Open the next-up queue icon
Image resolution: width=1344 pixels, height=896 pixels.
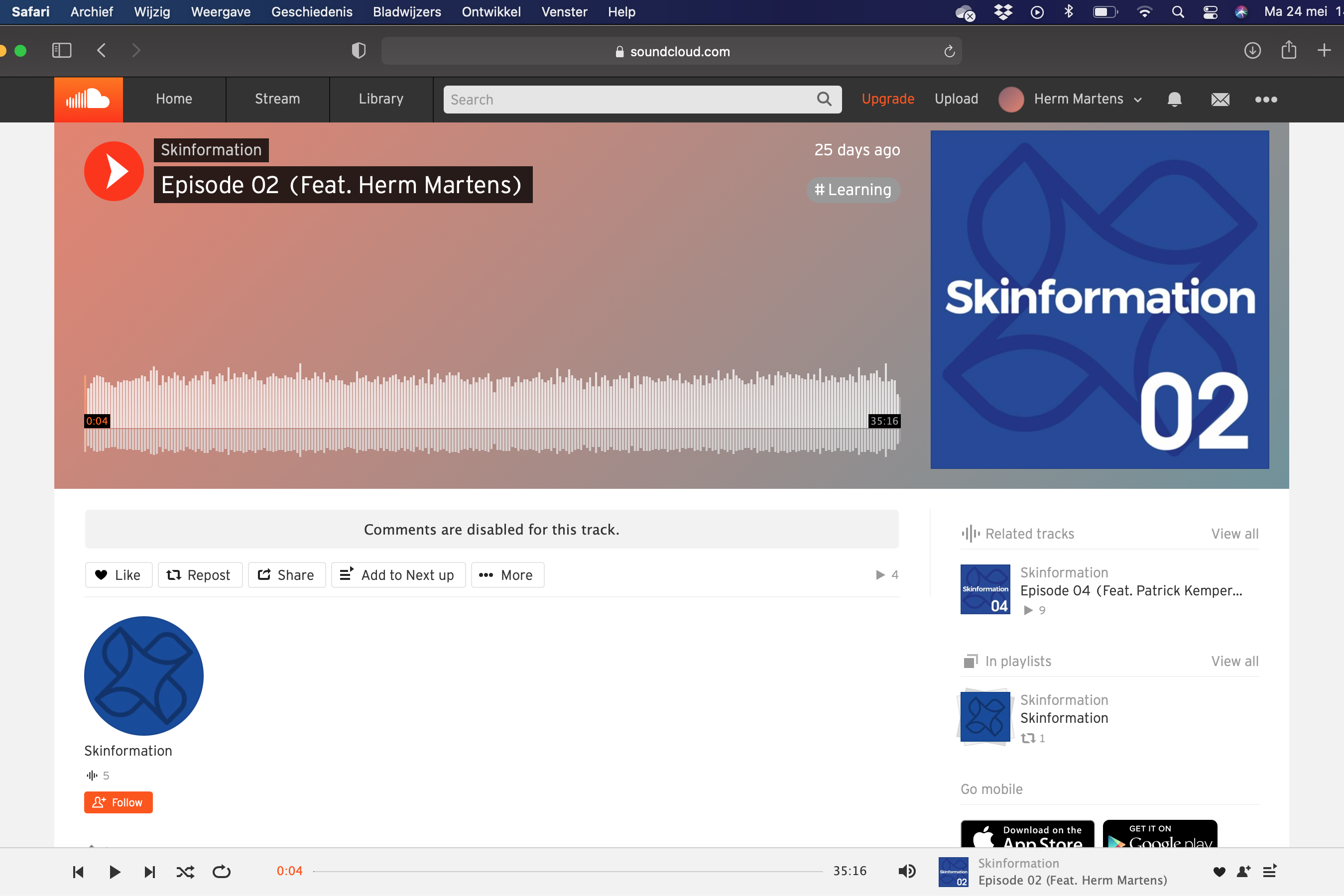pyautogui.click(x=1269, y=872)
